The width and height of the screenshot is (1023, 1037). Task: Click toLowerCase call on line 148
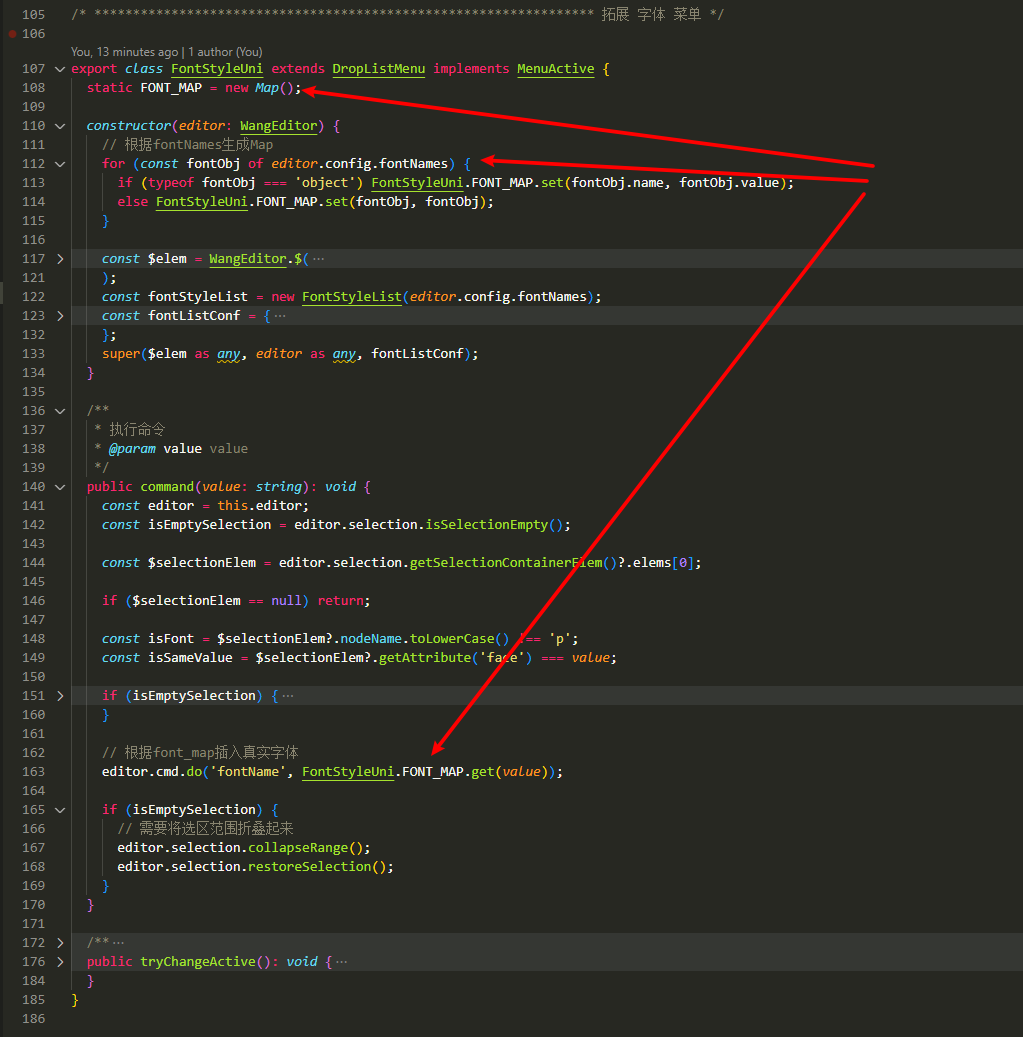click(x=452, y=639)
